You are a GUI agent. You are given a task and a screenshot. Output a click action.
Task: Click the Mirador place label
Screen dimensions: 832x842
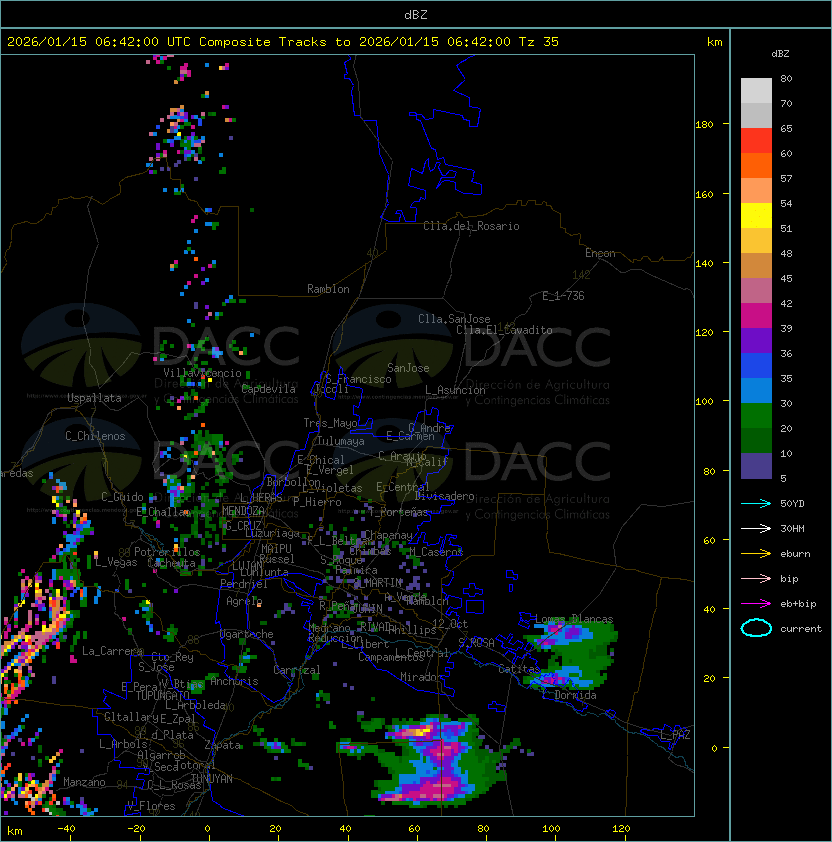(421, 677)
